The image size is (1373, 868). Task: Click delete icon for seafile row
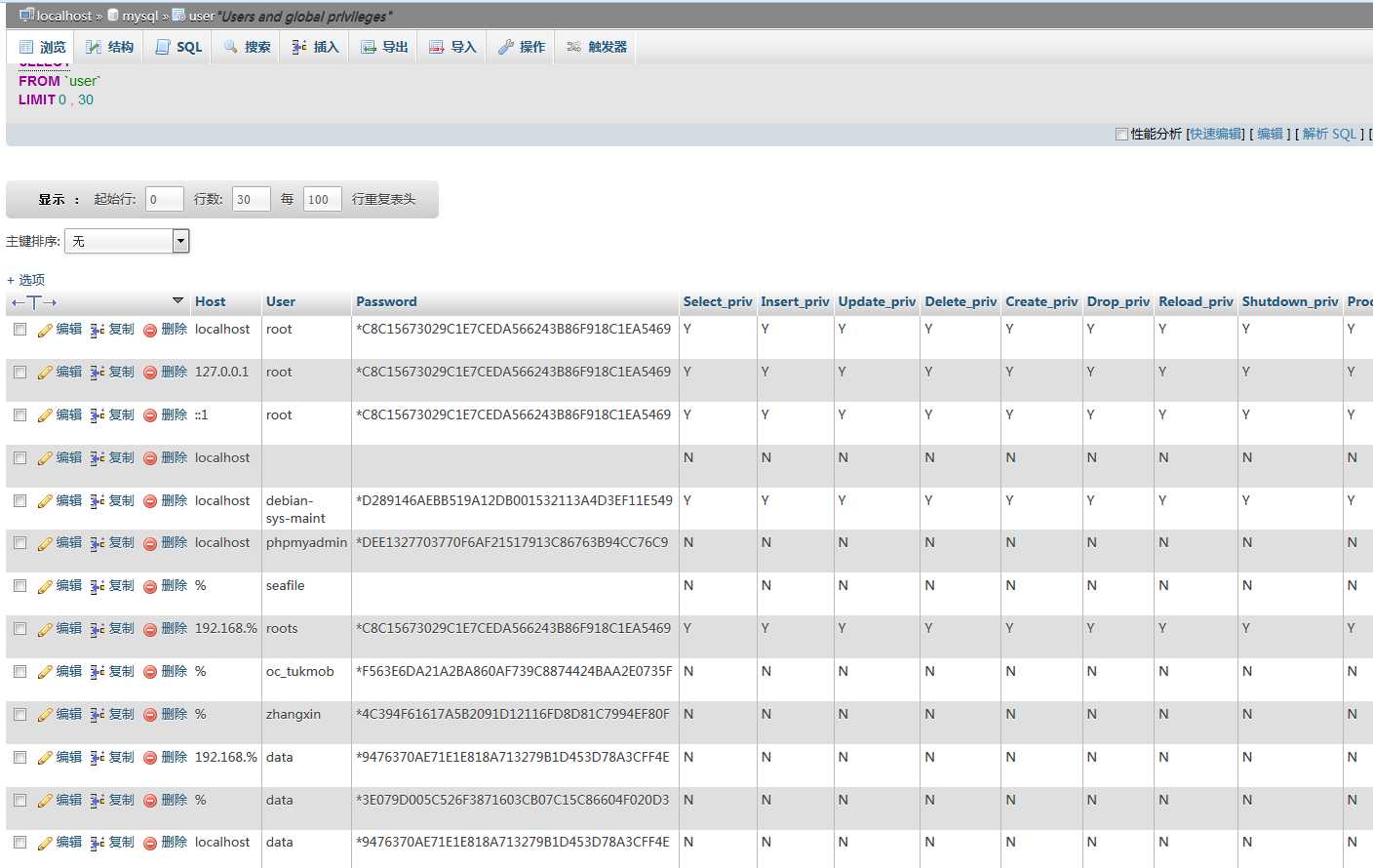point(150,587)
